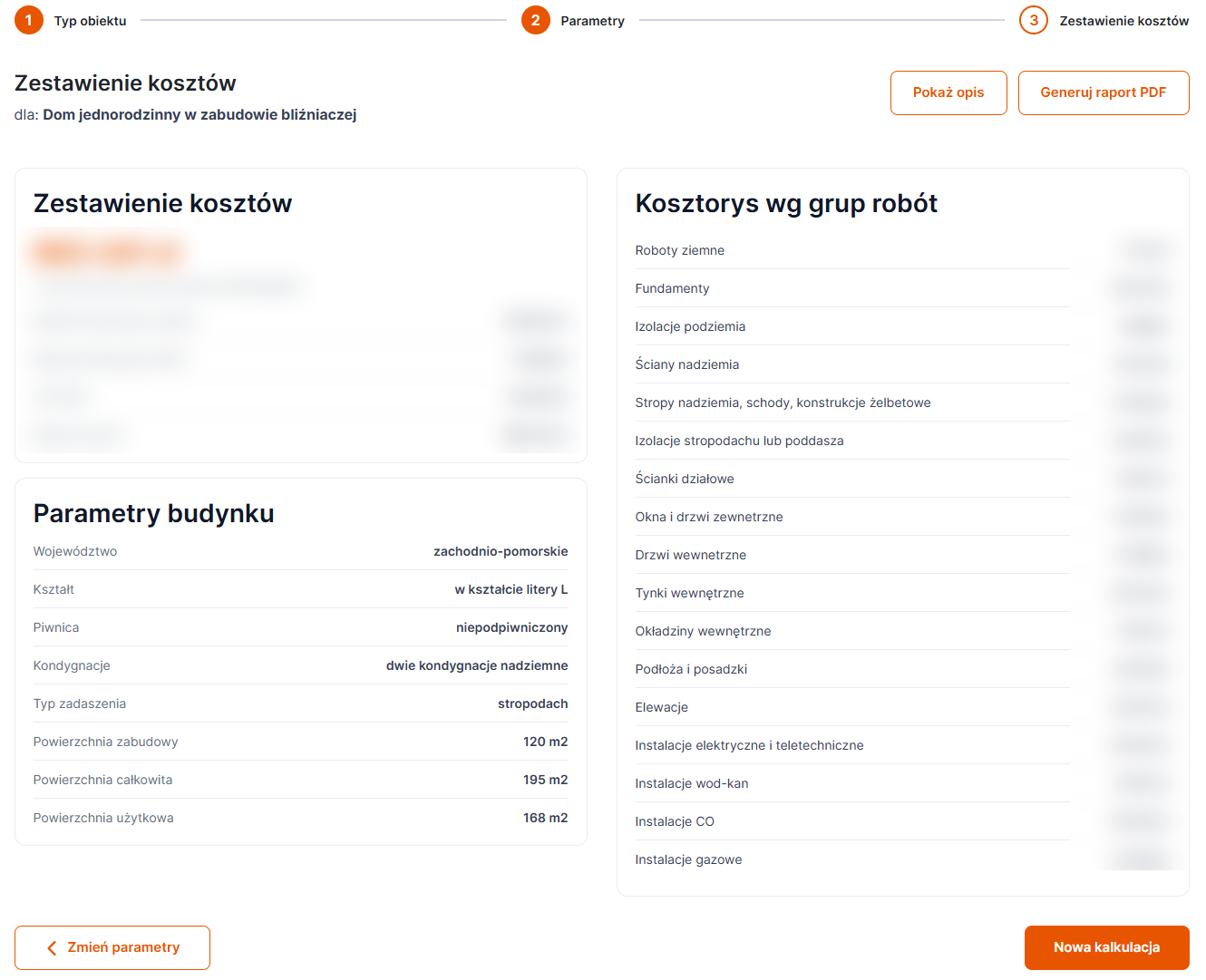Screen dimensions: 1206x980
Task: Open the Typ obiektu step
Action: (x=90, y=21)
